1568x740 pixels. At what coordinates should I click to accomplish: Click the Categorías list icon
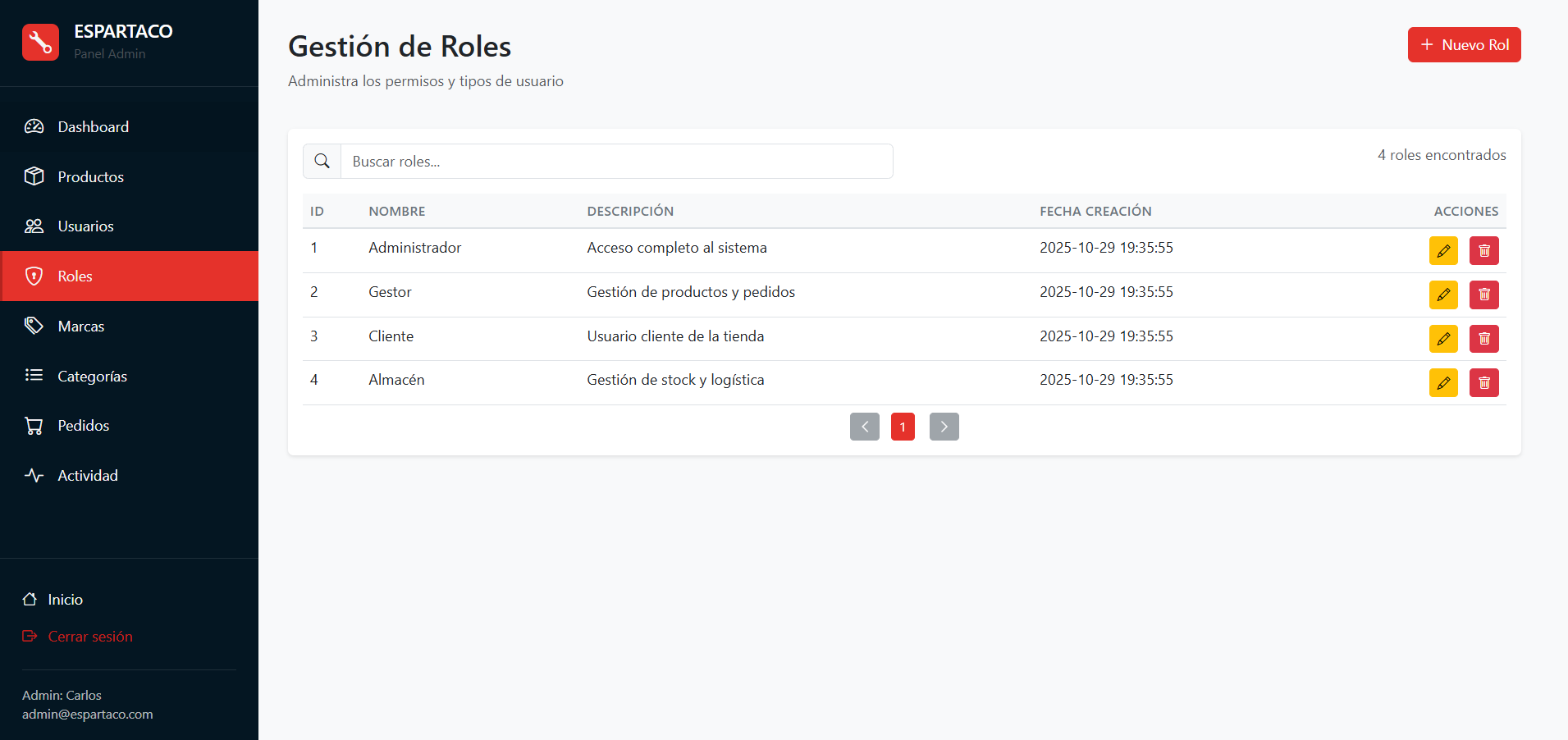tap(34, 376)
